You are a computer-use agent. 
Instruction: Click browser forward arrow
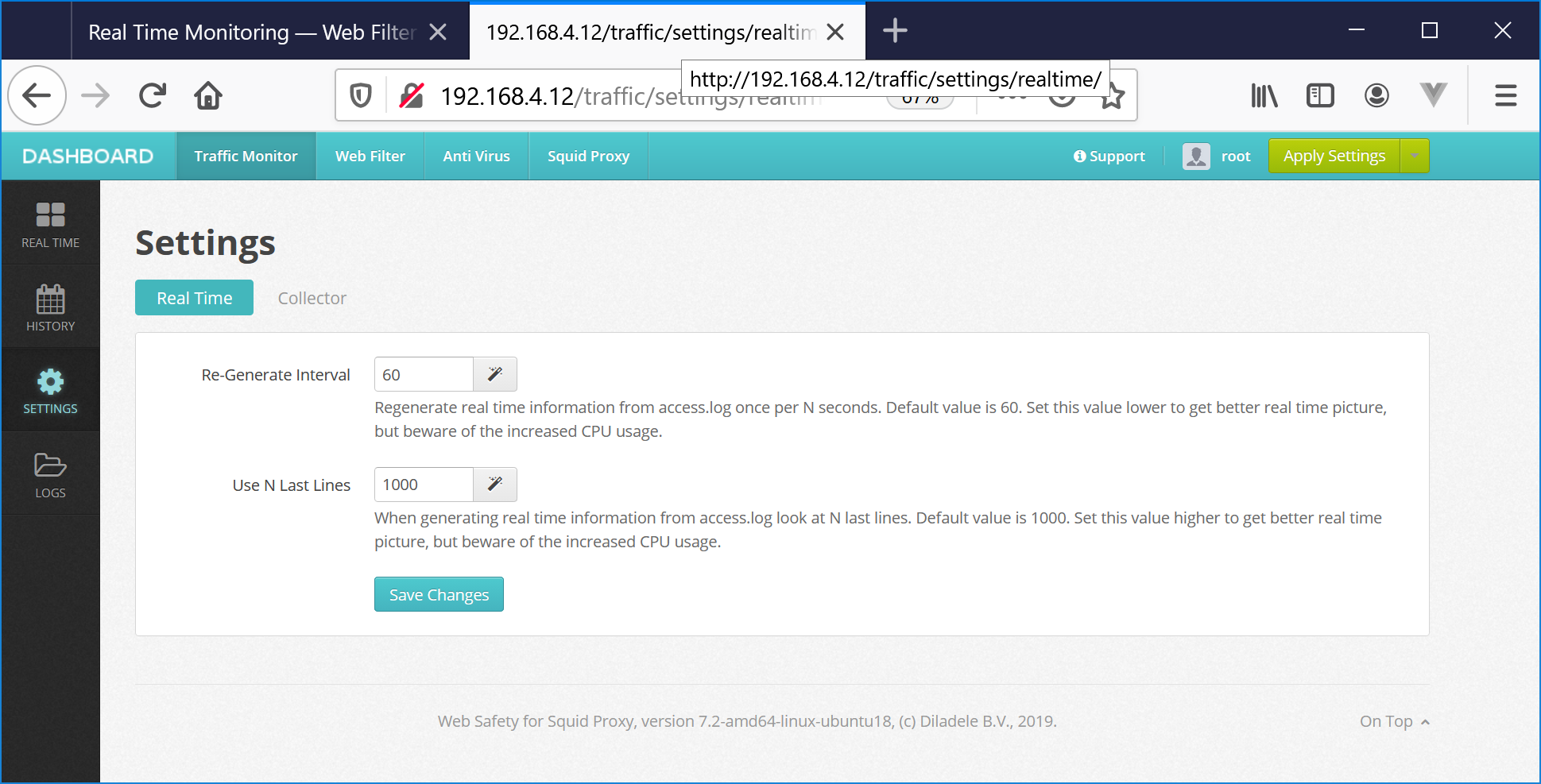pyautogui.click(x=95, y=96)
